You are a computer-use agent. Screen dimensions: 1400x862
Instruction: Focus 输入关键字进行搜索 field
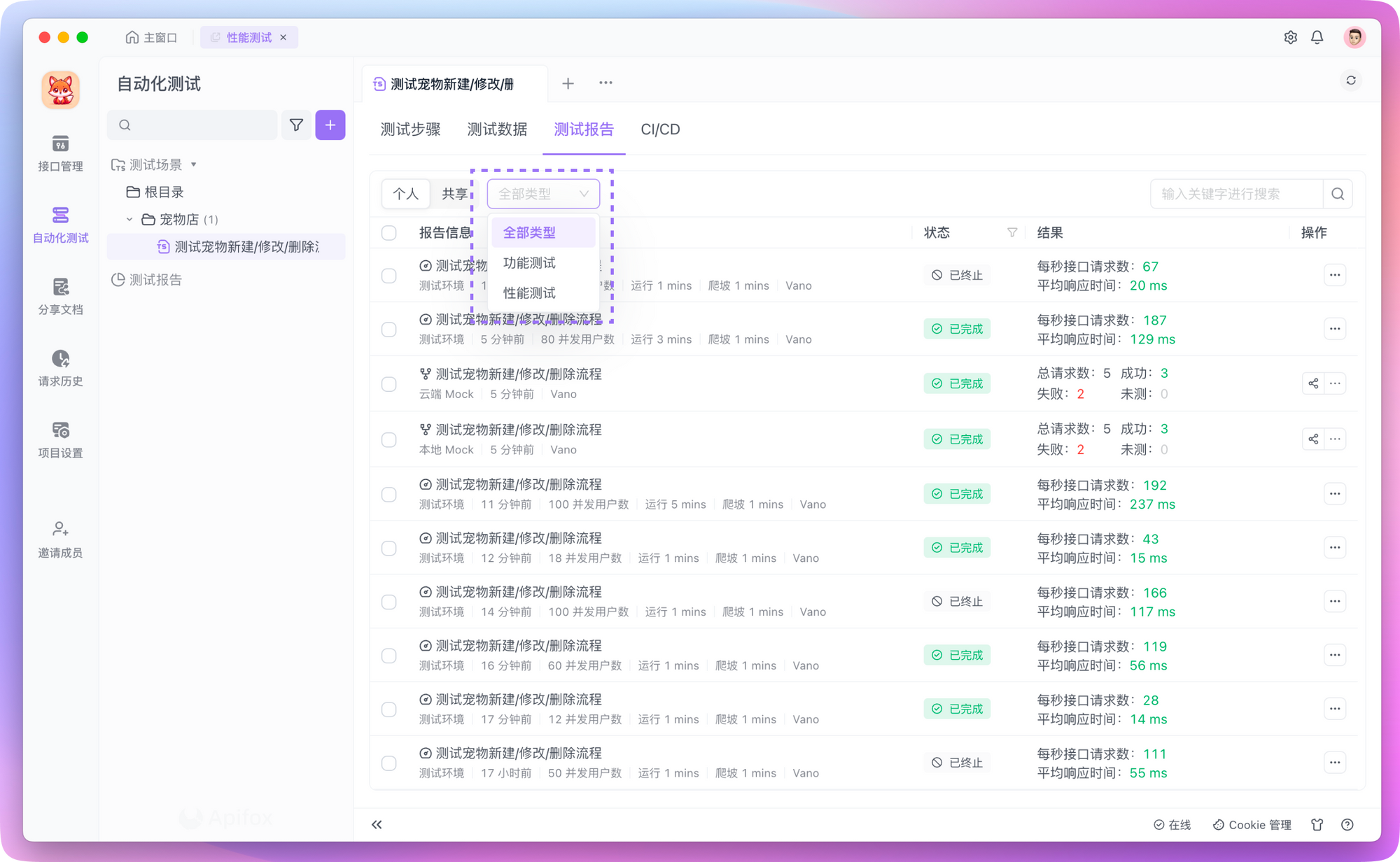click(x=1236, y=194)
